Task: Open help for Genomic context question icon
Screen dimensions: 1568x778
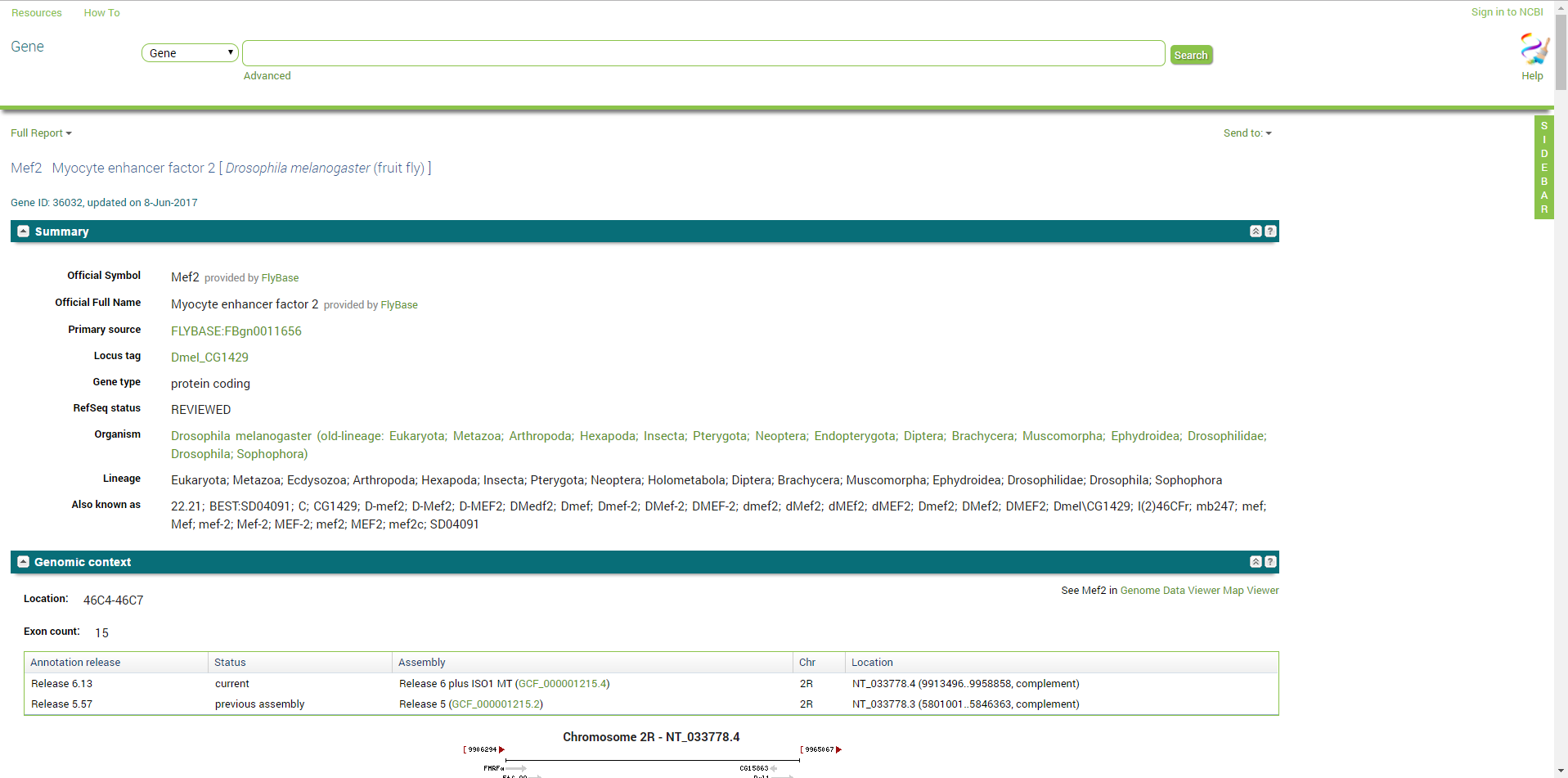Action: pos(1270,562)
